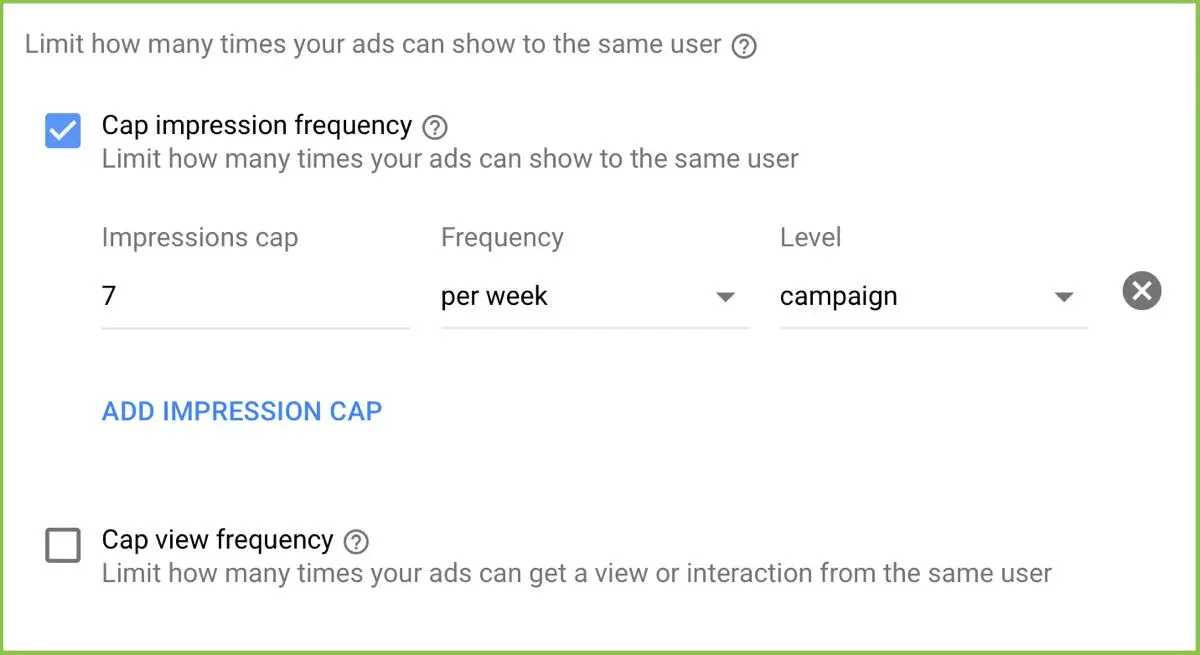Click description text under Cap impression frequency
The image size is (1200, 655).
(450, 159)
